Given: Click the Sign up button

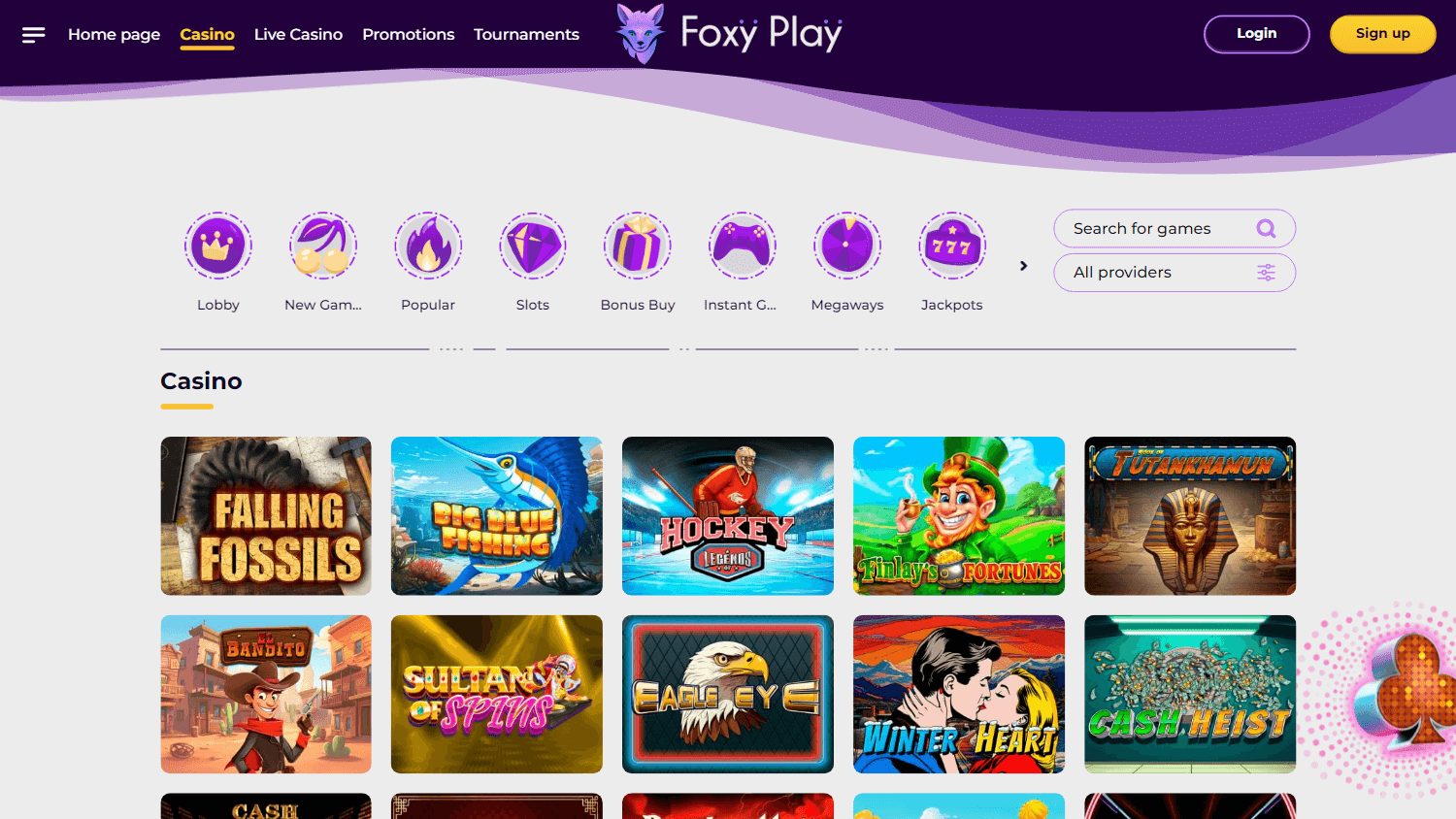Looking at the screenshot, I should click(1383, 34).
